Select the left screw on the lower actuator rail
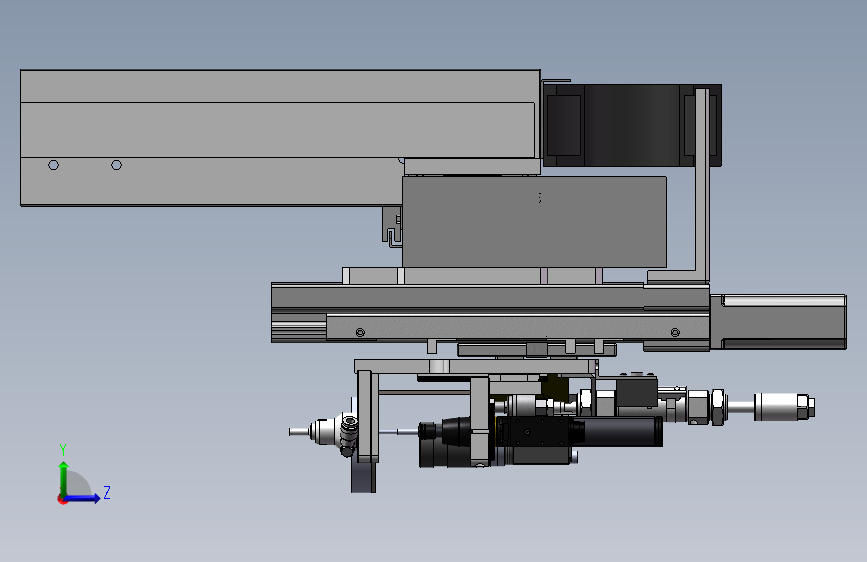Viewport: 867px width, 562px height. 360,332
